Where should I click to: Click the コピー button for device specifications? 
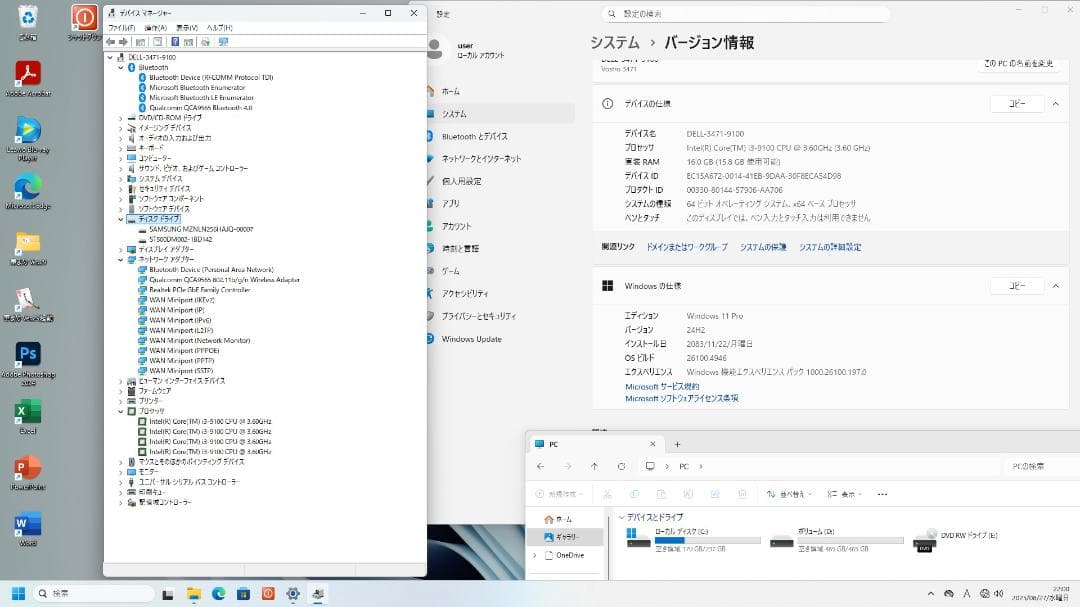click(1017, 103)
